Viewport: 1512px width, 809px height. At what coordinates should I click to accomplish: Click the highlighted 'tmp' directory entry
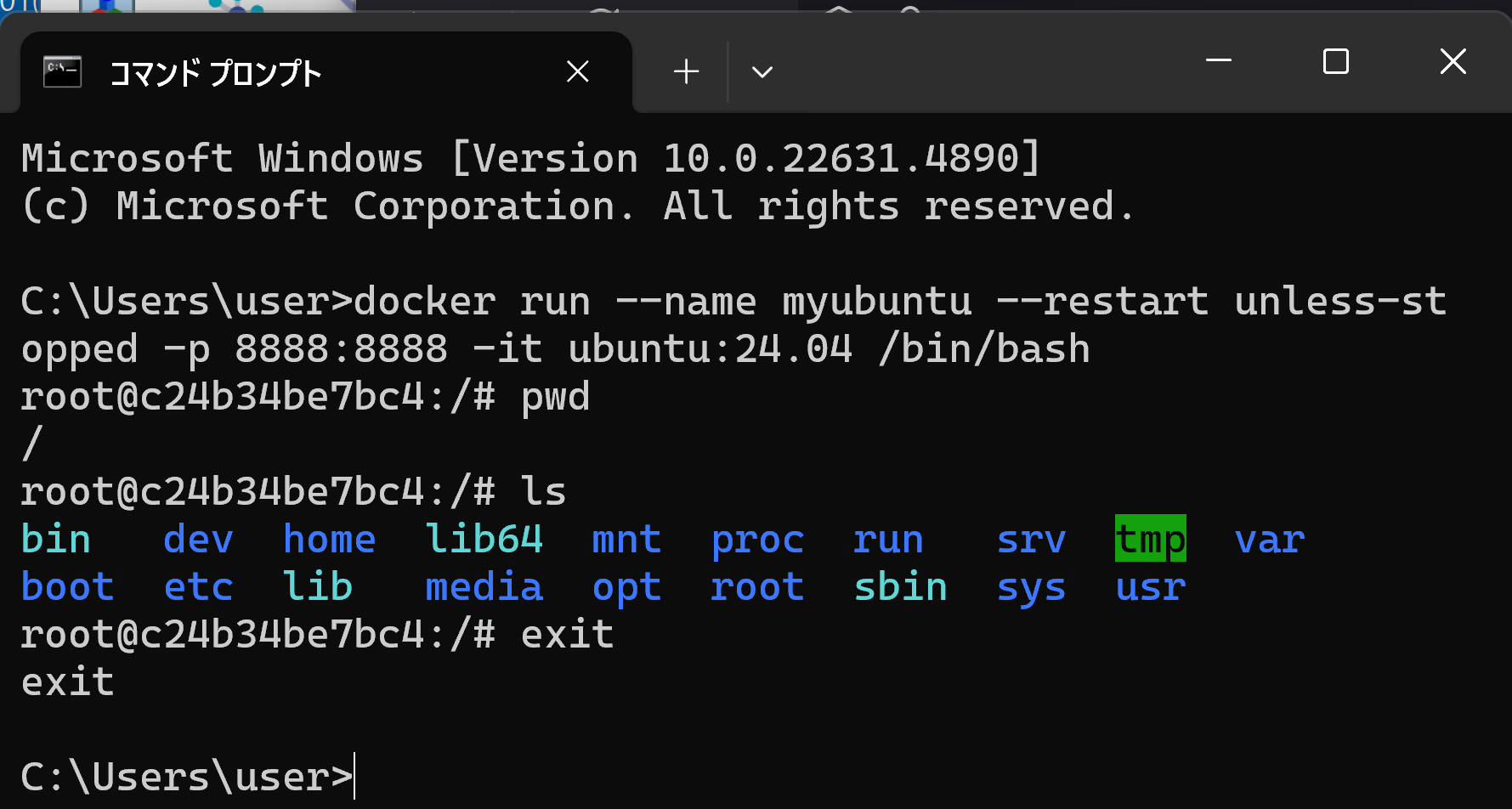[x=1151, y=540]
